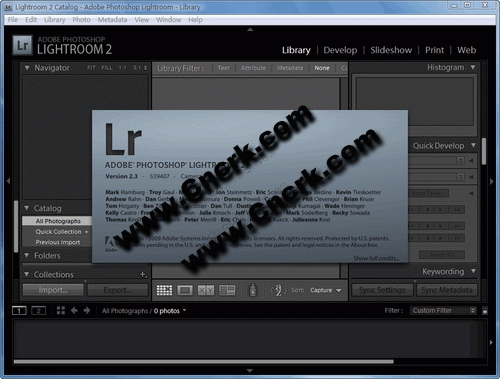Viewport: 500px width, 379px height.
Task: Go back with filmstrip left arrow
Action: click(x=74, y=311)
